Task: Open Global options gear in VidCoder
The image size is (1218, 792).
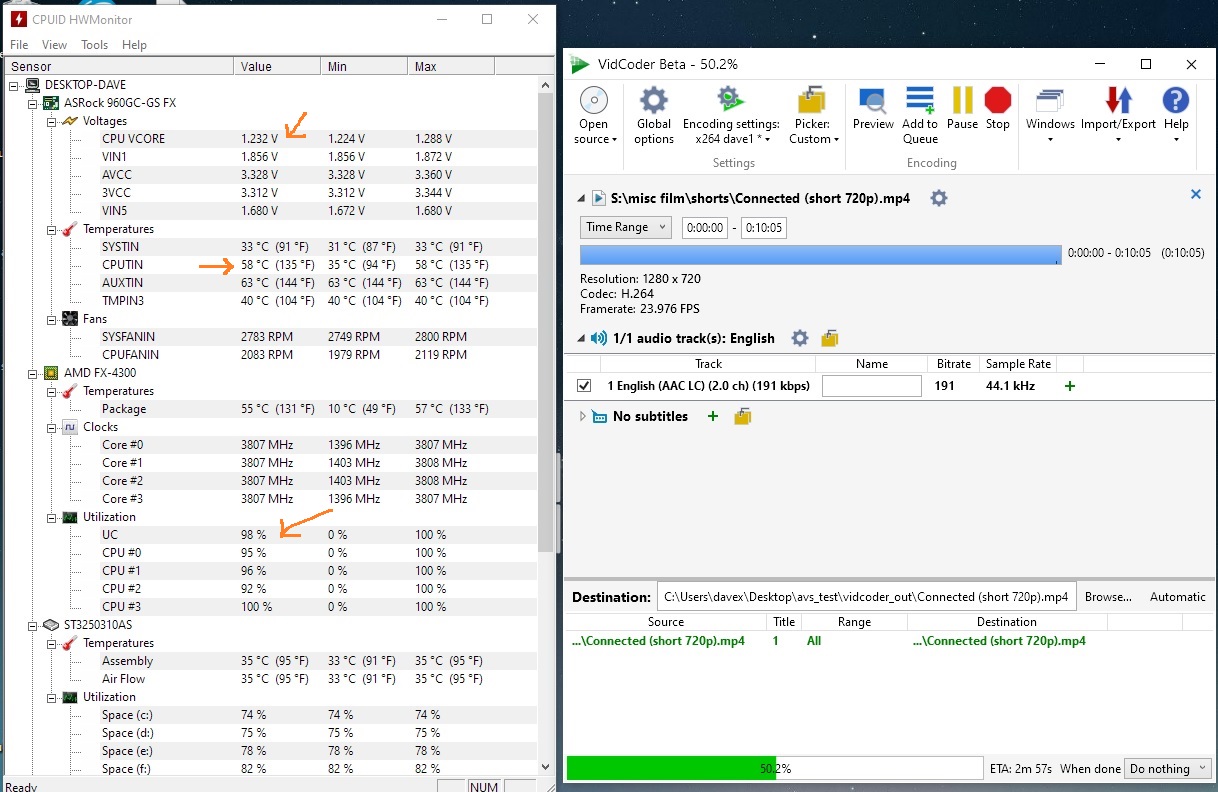Action: tap(654, 115)
